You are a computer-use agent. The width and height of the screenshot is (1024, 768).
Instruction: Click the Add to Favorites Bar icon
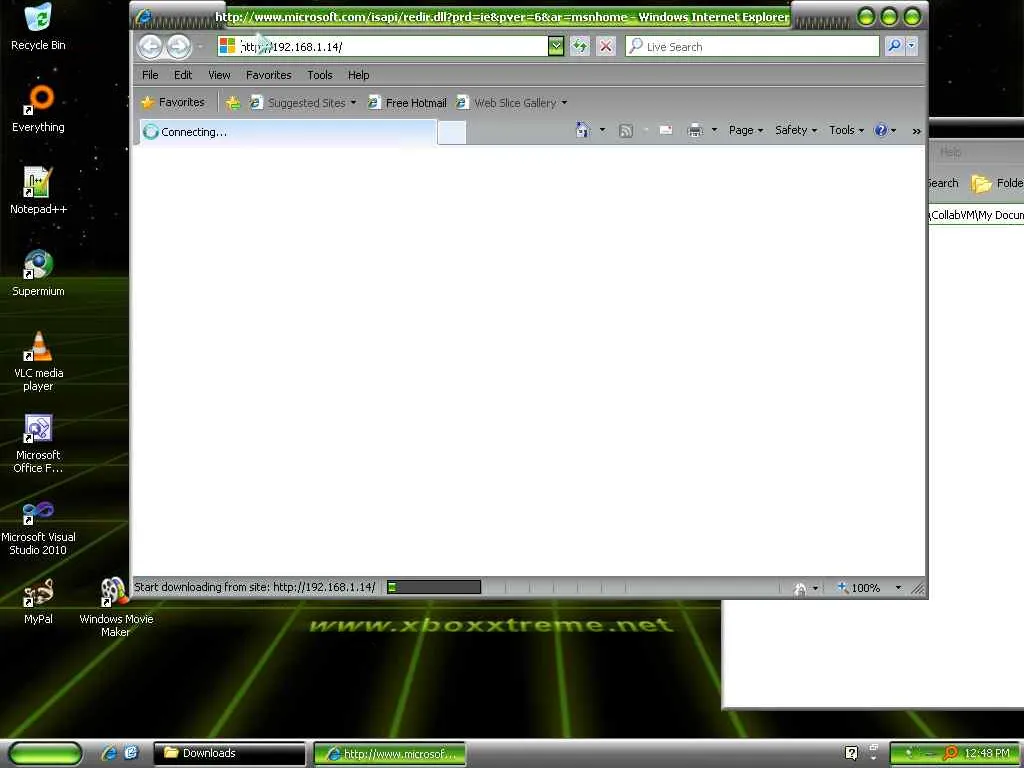[233, 103]
